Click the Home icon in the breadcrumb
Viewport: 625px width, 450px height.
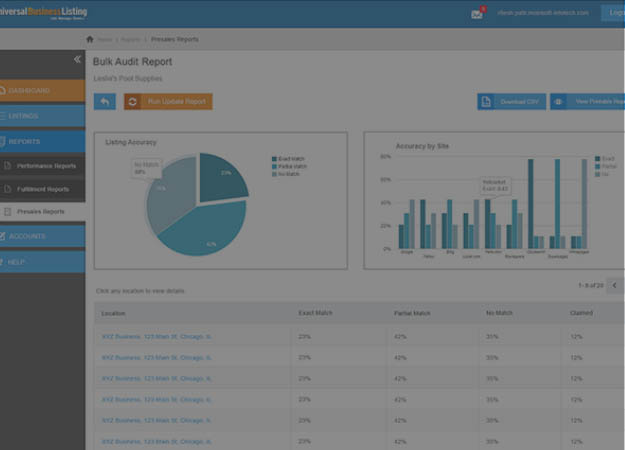coord(90,39)
